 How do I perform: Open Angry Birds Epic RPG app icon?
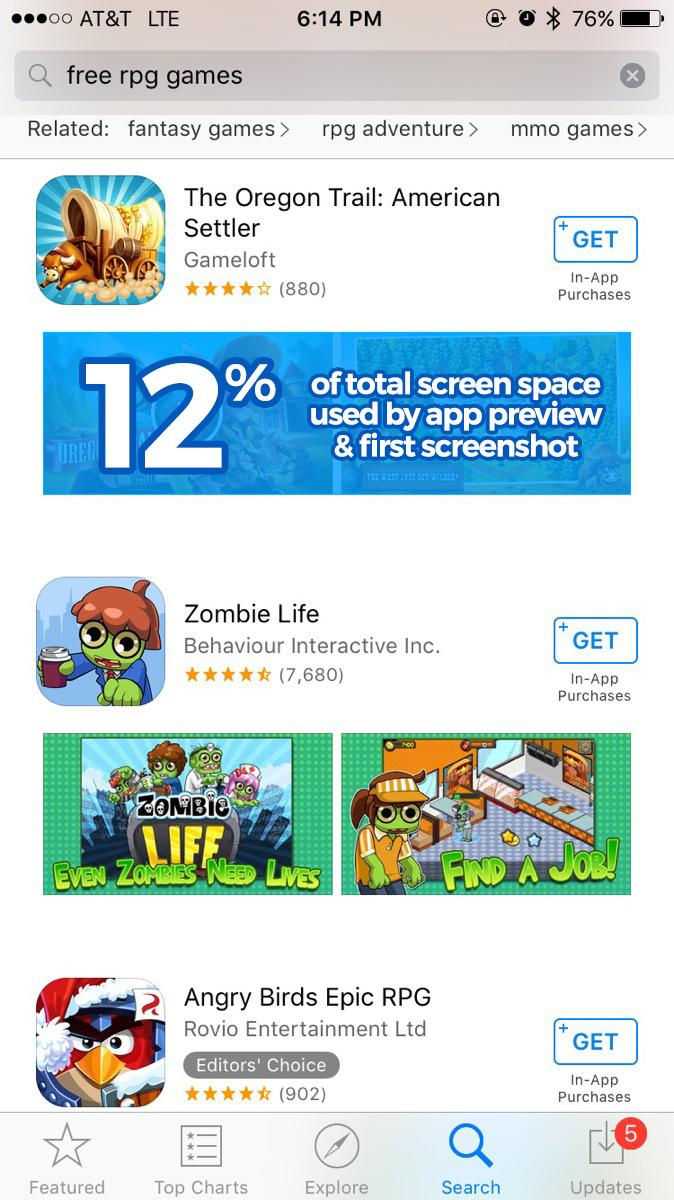pyautogui.click(x=101, y=1042)
